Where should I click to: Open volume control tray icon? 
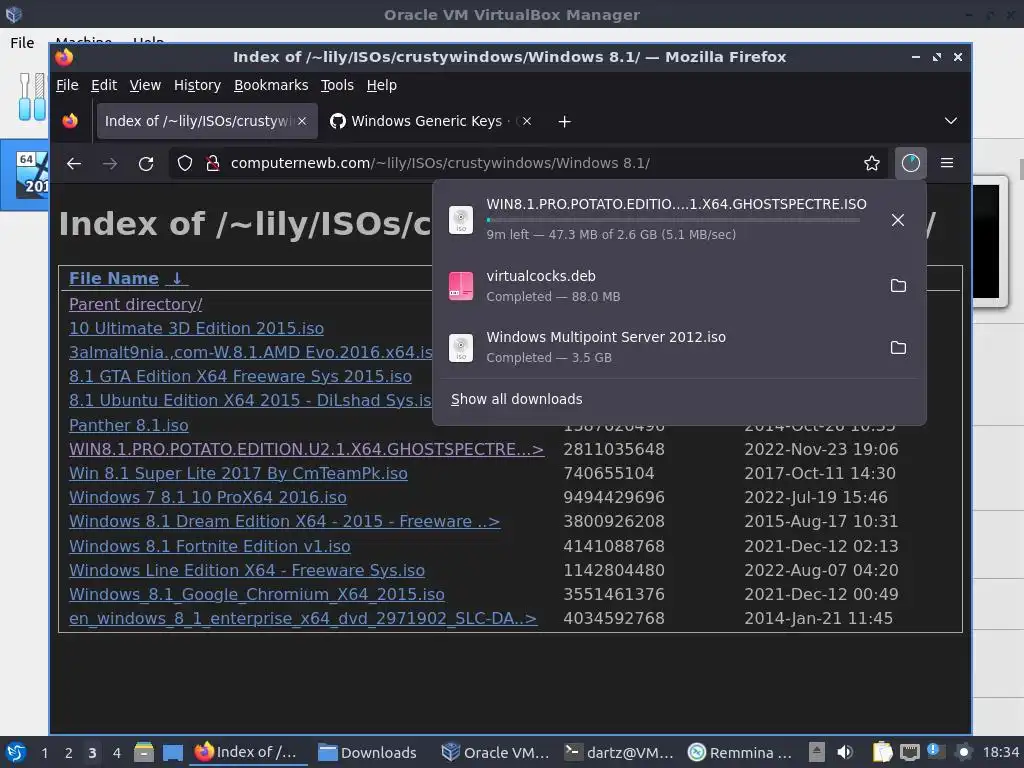click(x=845, y=752)
